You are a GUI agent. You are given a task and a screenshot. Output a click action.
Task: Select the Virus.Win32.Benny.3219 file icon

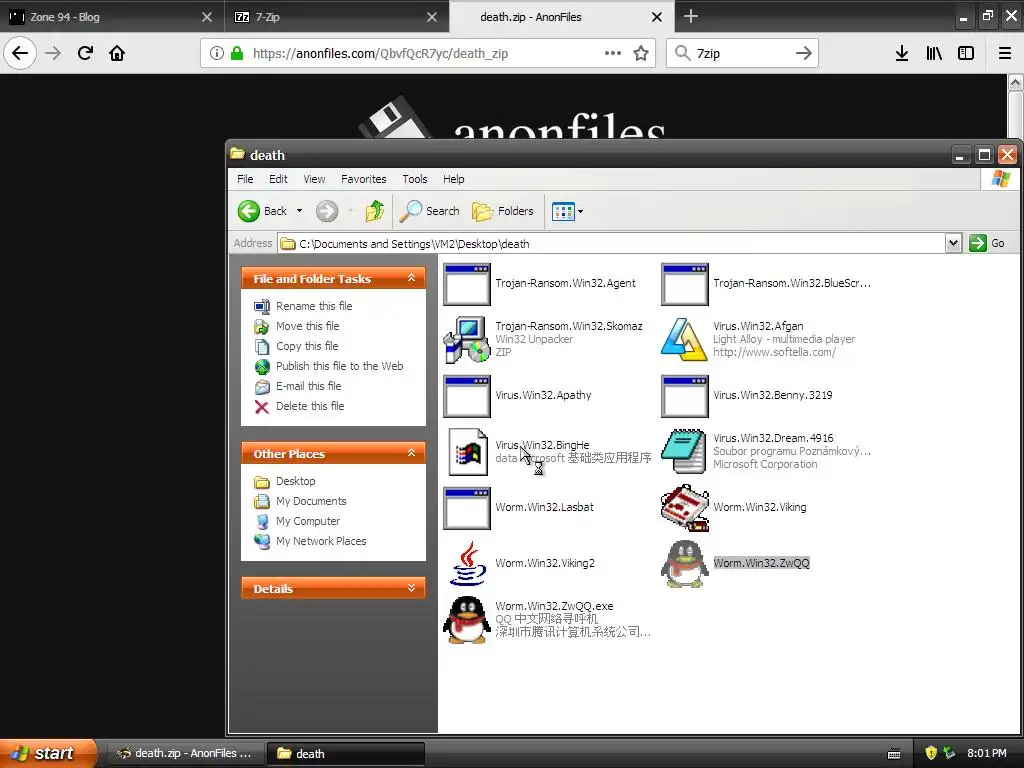(684, 396)
